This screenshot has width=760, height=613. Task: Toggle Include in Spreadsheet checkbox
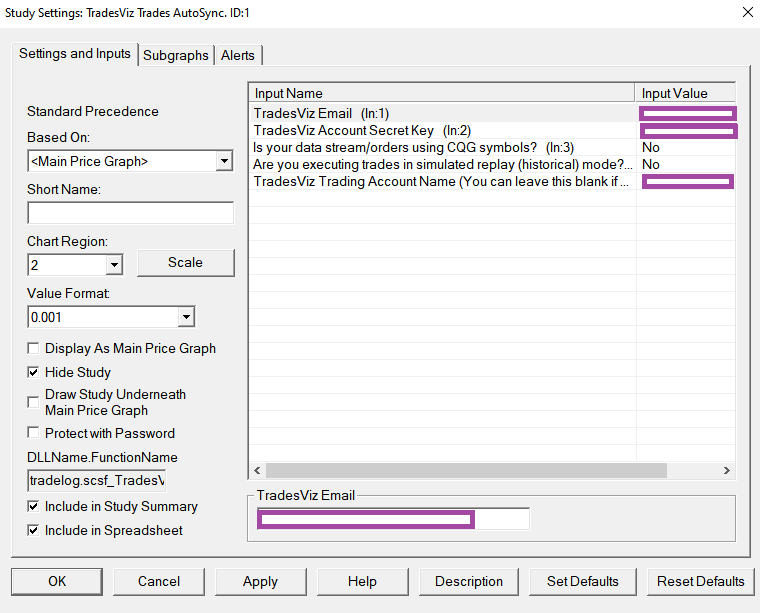pyautogui.click(x=33, y=530)
